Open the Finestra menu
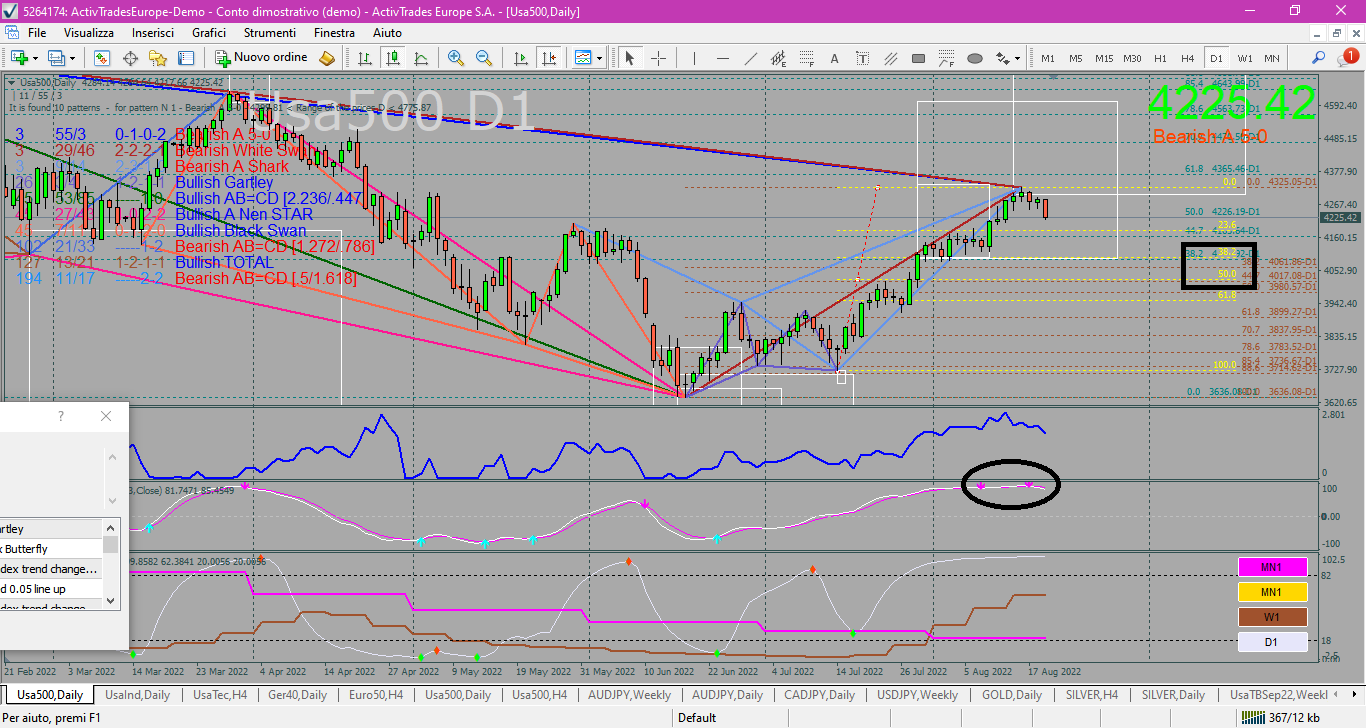 click(x=334, y=33)
